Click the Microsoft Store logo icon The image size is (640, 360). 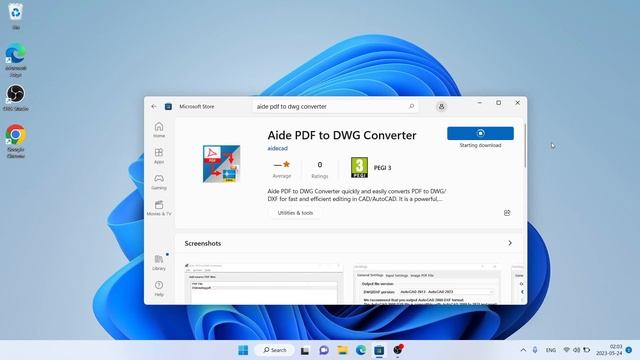coord(168,107)
